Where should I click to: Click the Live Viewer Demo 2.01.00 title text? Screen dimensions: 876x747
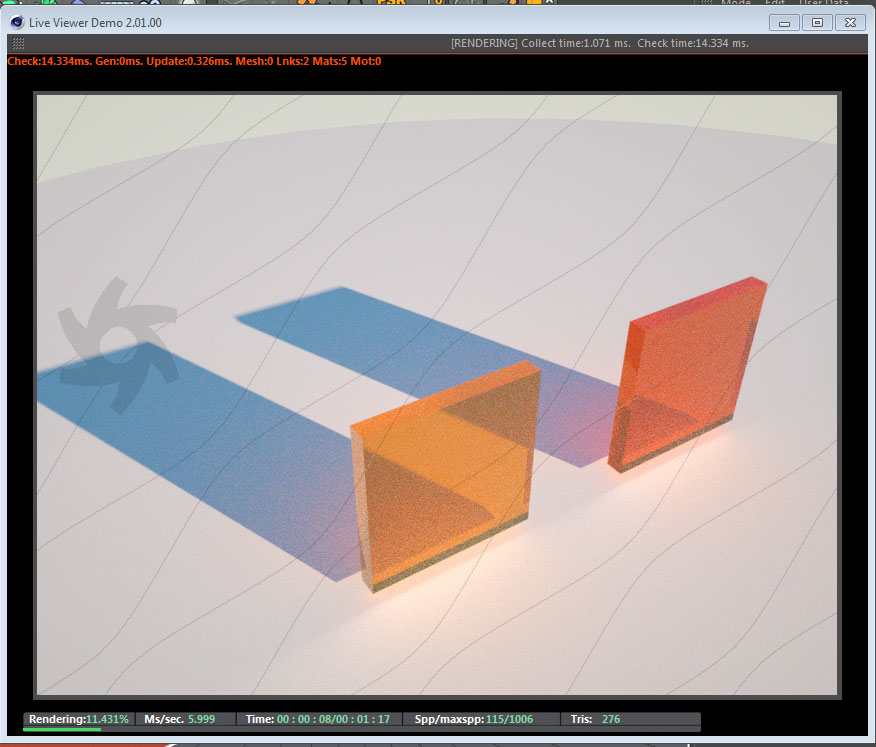(x=95, y=23)
